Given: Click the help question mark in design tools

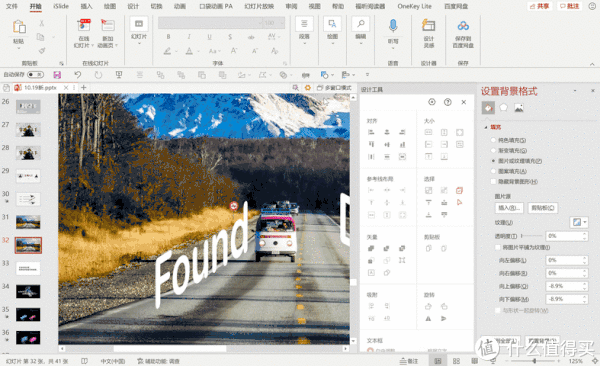Looking at the screenshot, I should [x=447, y=102].
